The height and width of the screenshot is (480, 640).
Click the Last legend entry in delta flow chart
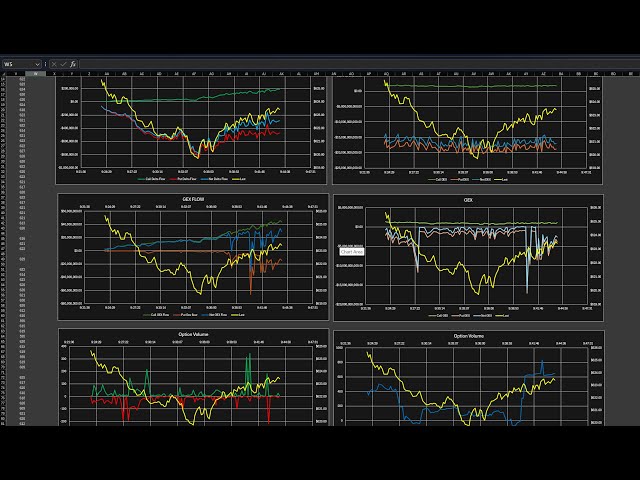239,179
